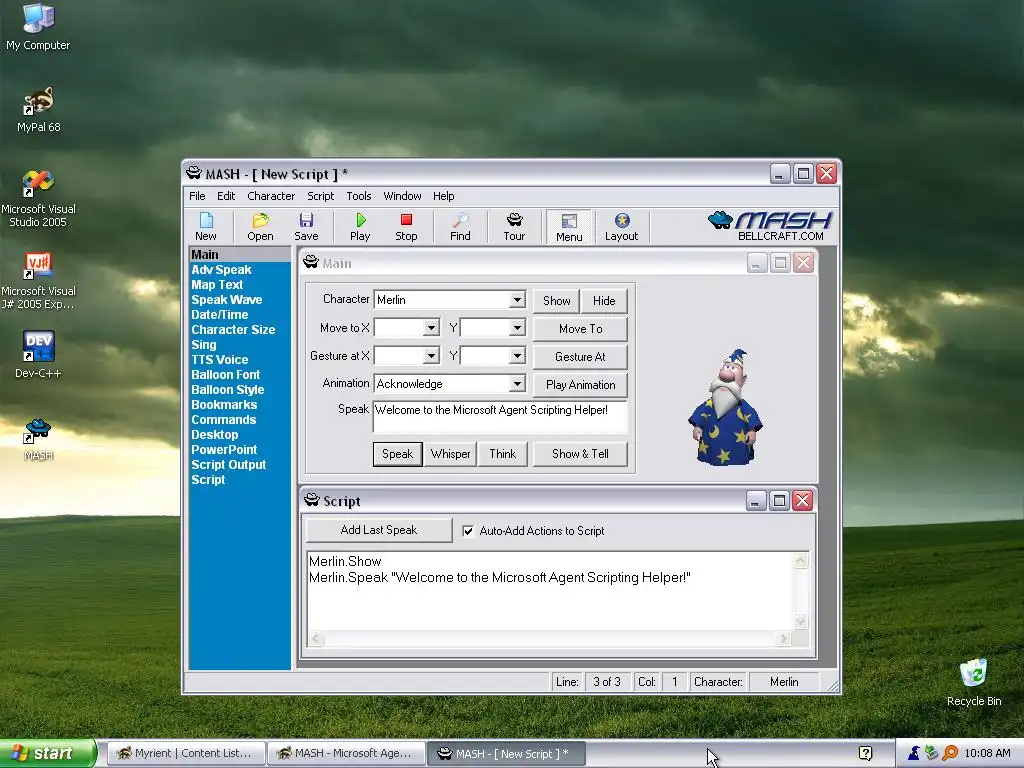Click the Layout toolbar icon
The width and height of the screenshot is (1024, 768).
click(x=621, y=227)
